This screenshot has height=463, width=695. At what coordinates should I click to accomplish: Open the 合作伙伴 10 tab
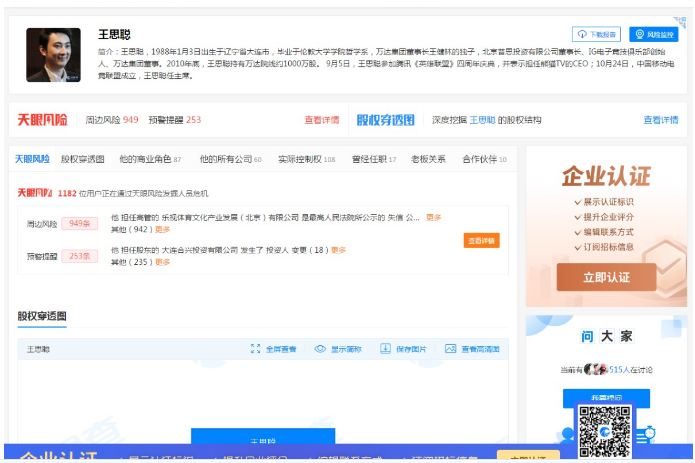[484, 159]
